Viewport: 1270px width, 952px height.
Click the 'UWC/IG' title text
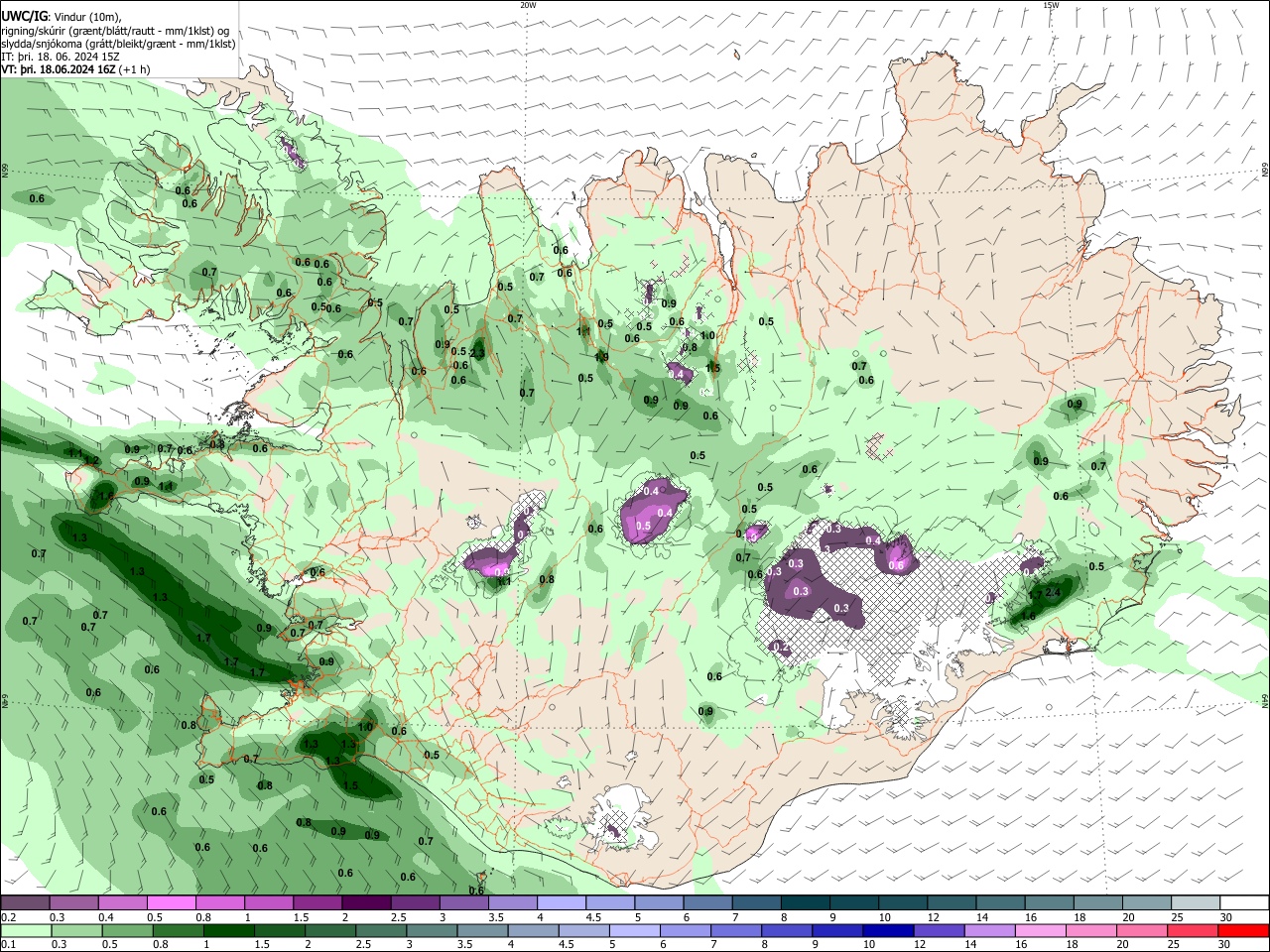point(24,16)
